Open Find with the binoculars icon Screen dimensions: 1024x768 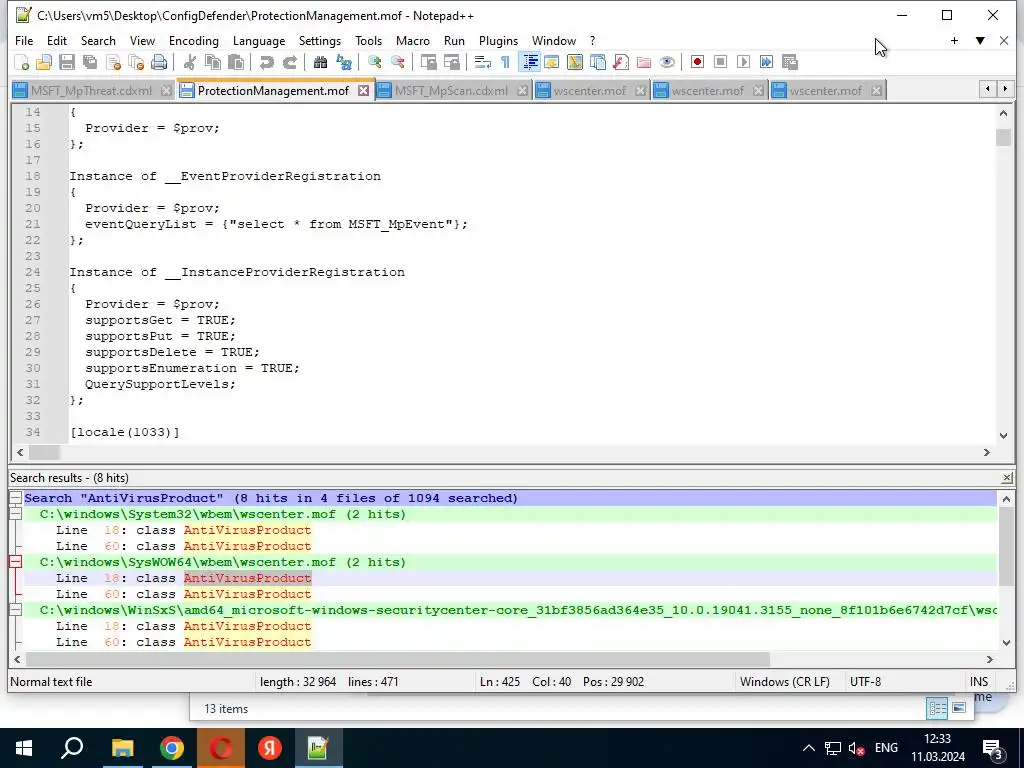point(320,62)
